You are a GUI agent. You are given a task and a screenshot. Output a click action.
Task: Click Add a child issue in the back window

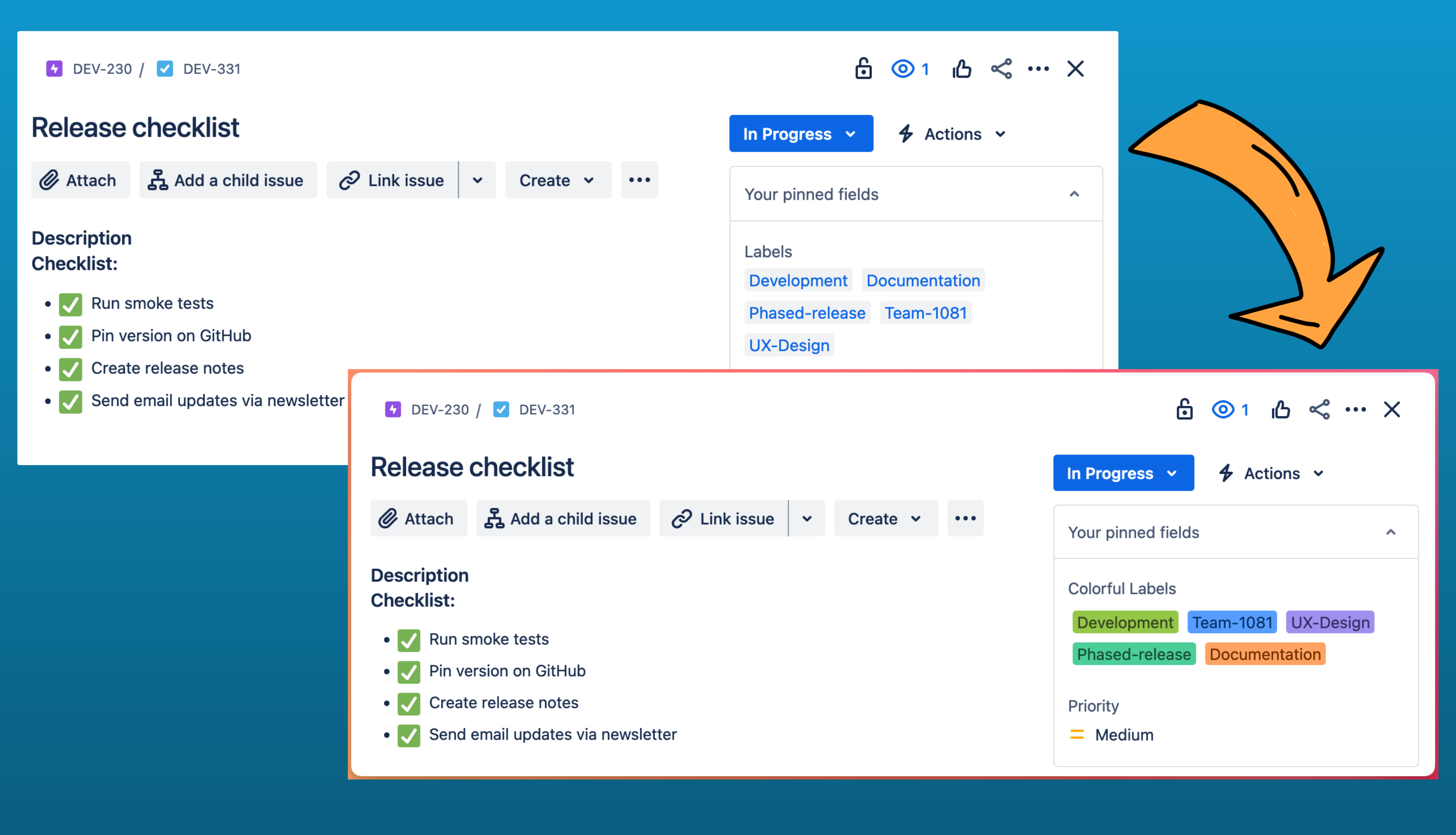228,180
